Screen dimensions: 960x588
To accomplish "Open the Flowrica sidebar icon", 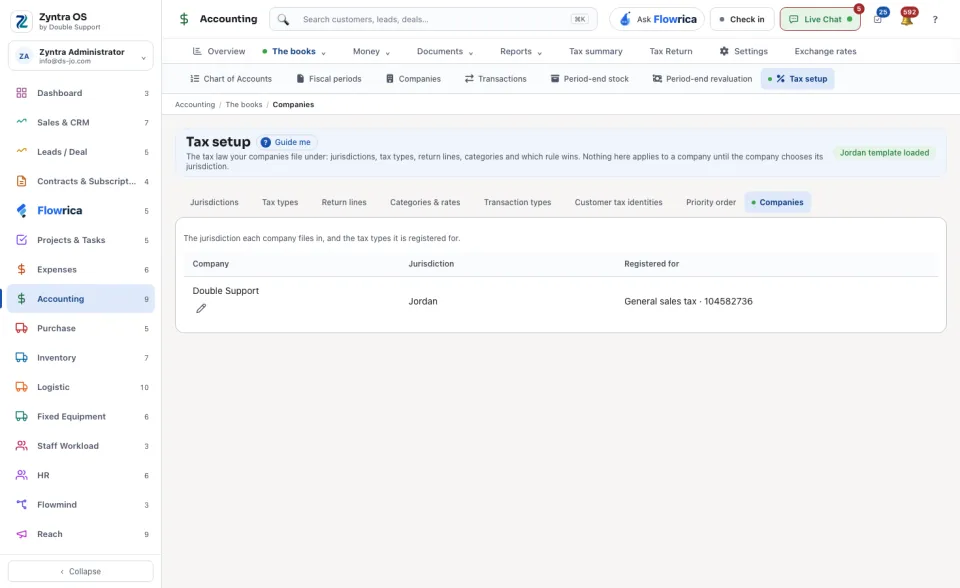I will [x=21, y=211].
